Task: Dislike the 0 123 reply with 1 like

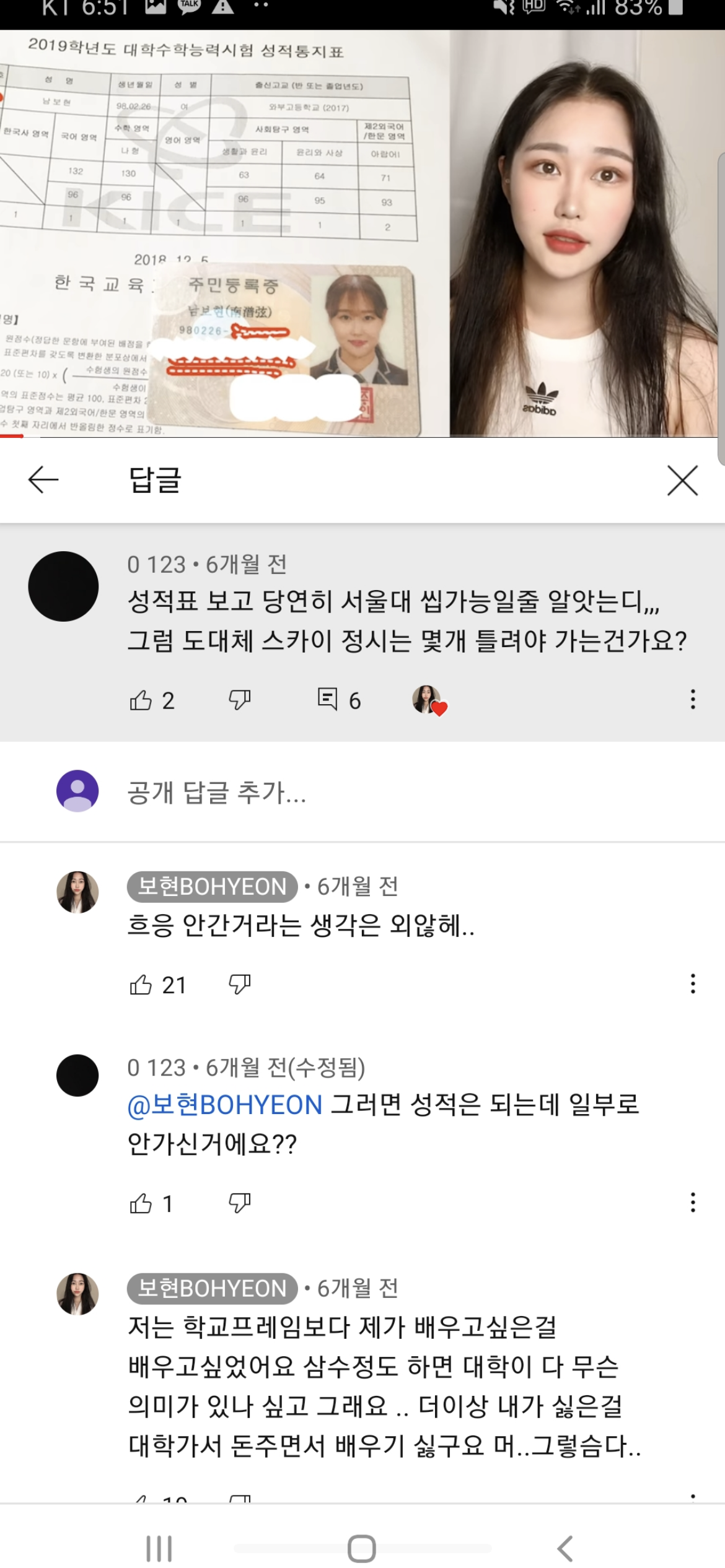Action: pyautogui.click(x=240, y=1203)
